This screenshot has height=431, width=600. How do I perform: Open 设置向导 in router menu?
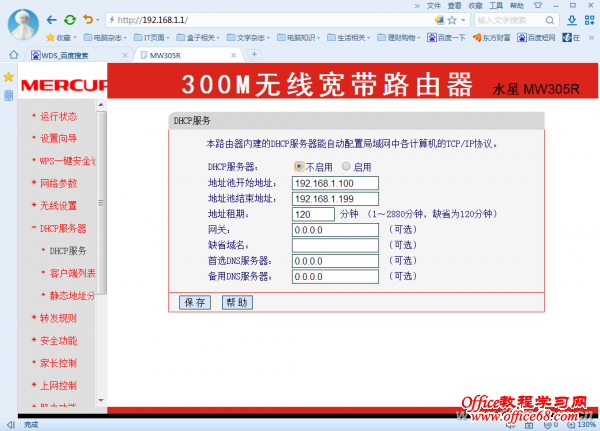59,138
